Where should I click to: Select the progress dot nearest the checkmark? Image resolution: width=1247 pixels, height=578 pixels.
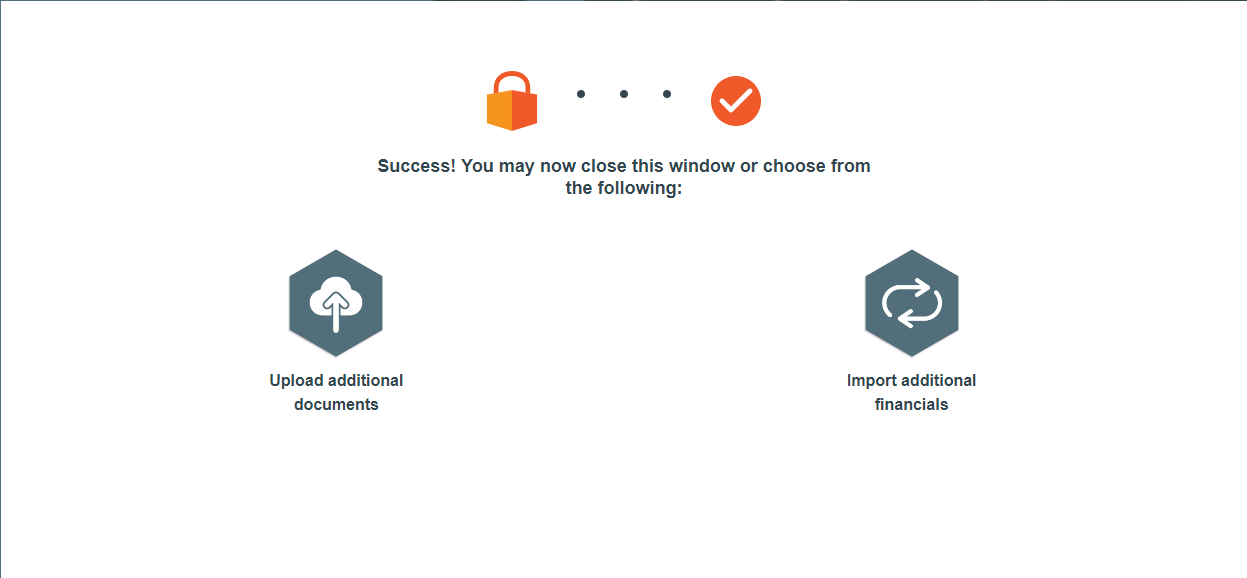[667, 94]
